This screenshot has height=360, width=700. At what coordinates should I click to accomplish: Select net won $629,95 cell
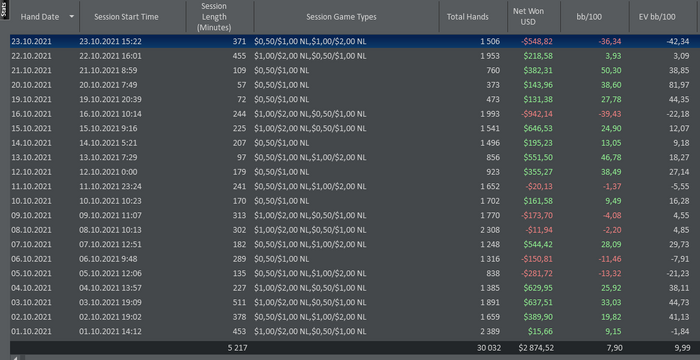[538, 288]
